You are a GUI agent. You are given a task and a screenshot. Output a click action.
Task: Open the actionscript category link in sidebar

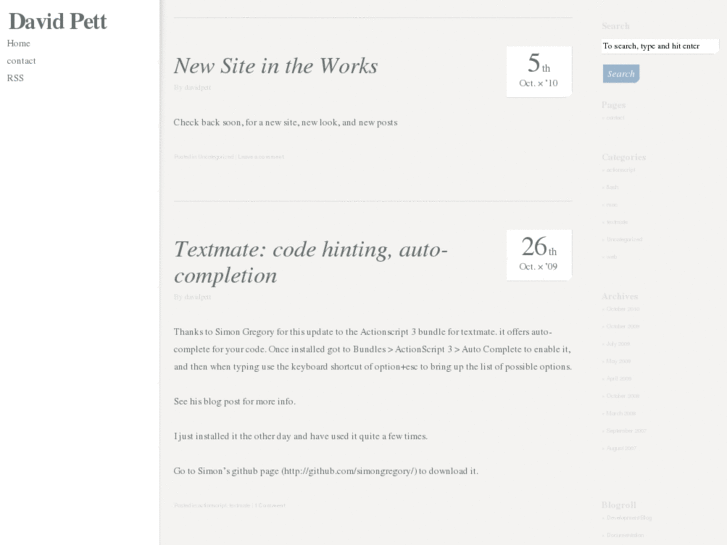(620, 170)
